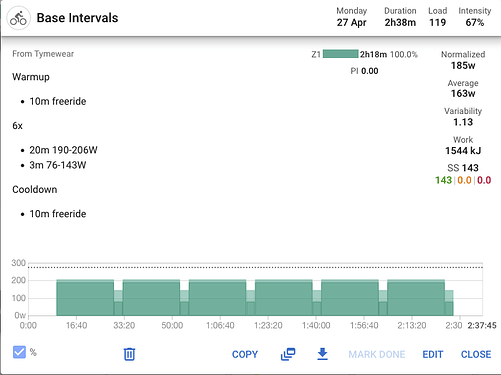Click the Monday 27 Apr date
This screenshot has width=501, height=375.
351,17
